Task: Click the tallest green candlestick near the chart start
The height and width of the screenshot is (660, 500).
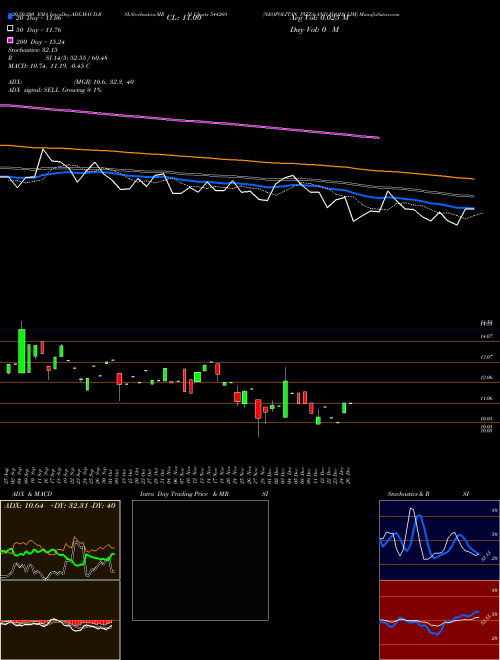Action: click(x=21, y=351)
